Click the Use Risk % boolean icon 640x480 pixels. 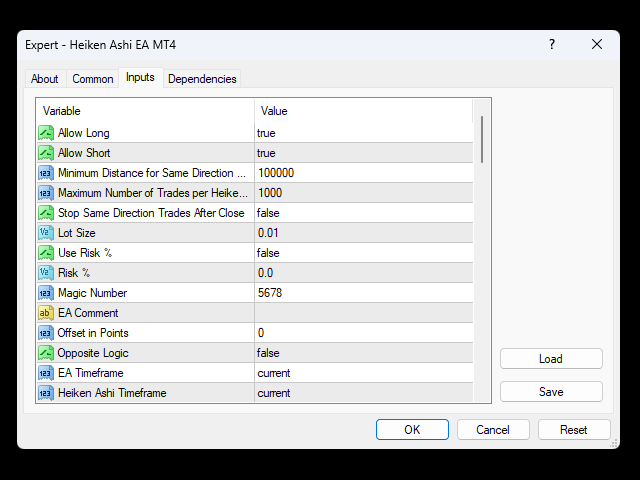tap(46, 253)
